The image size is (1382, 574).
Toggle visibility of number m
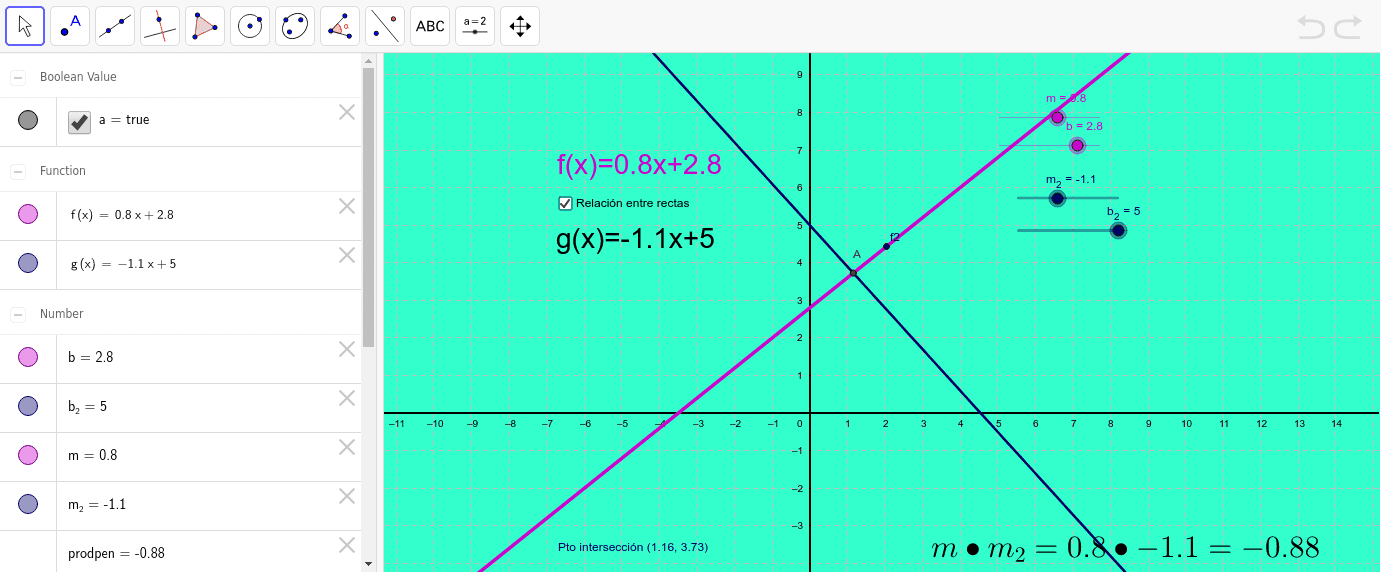coord(28,455)
